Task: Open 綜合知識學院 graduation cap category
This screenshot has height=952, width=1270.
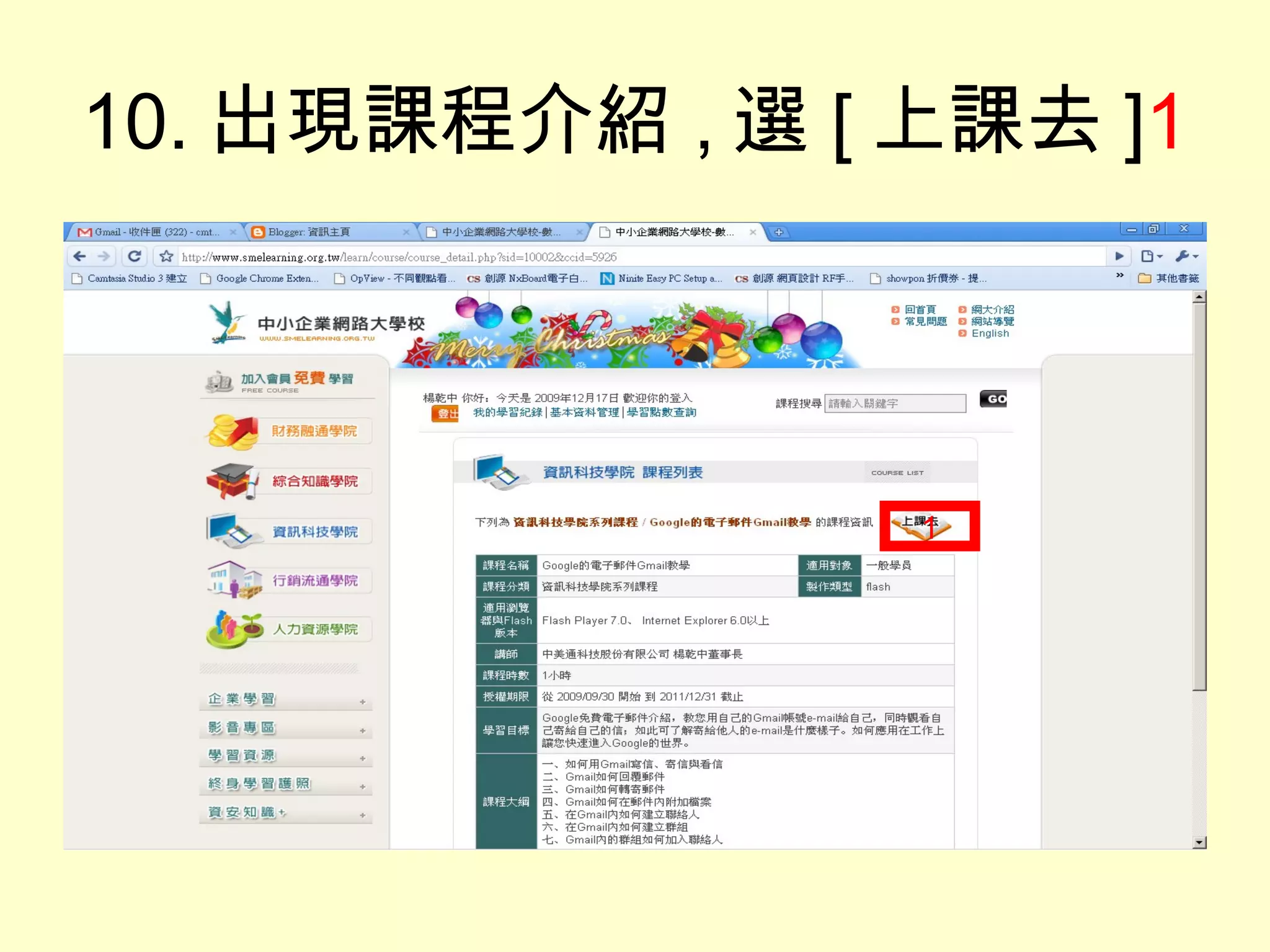Action: pos(289,481)
